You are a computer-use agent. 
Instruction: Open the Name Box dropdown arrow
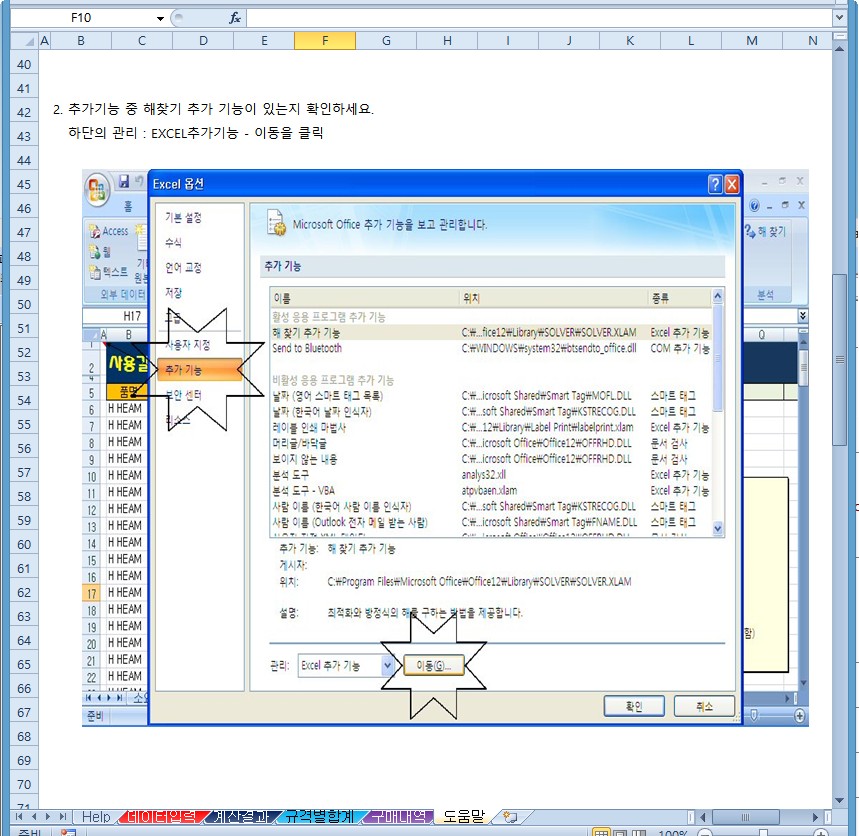(x=160, y=18)
